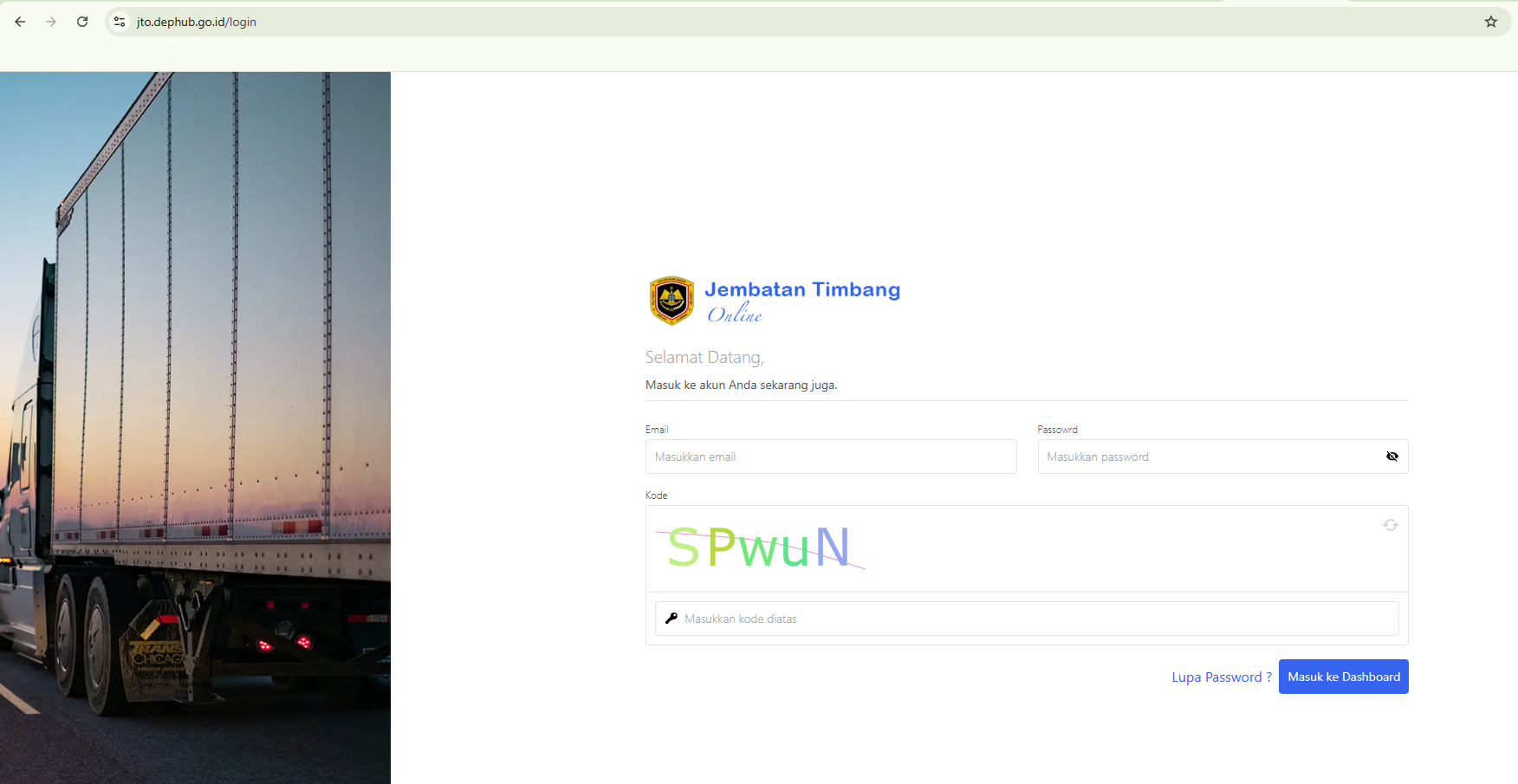
Task: Click the Passowrd field label
Action: [x=1057, y=430]
